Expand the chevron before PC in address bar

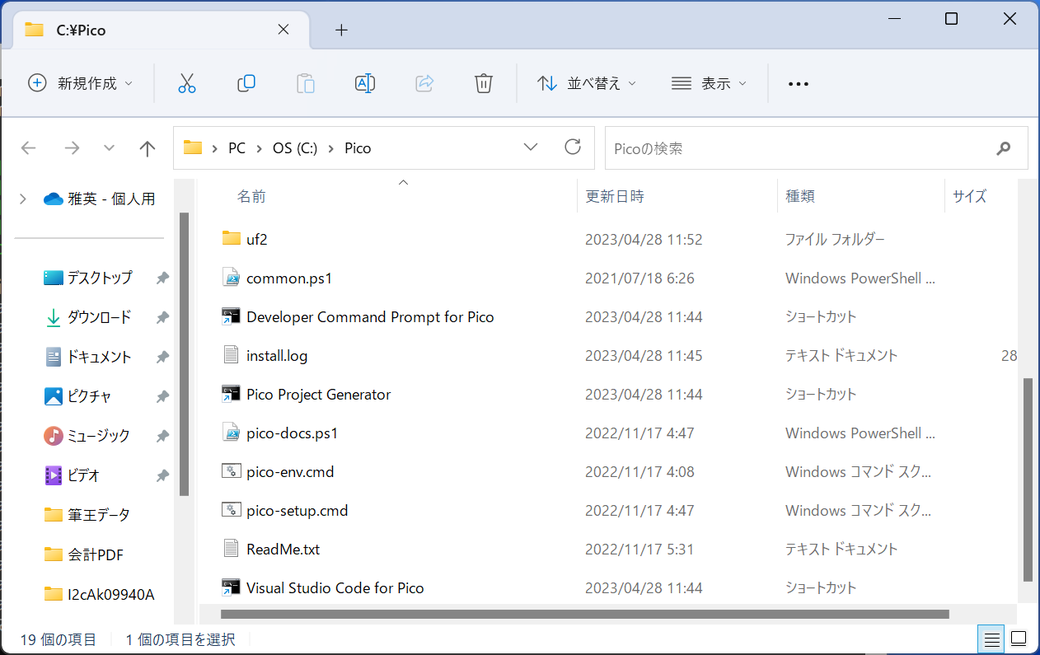point(214,149)
